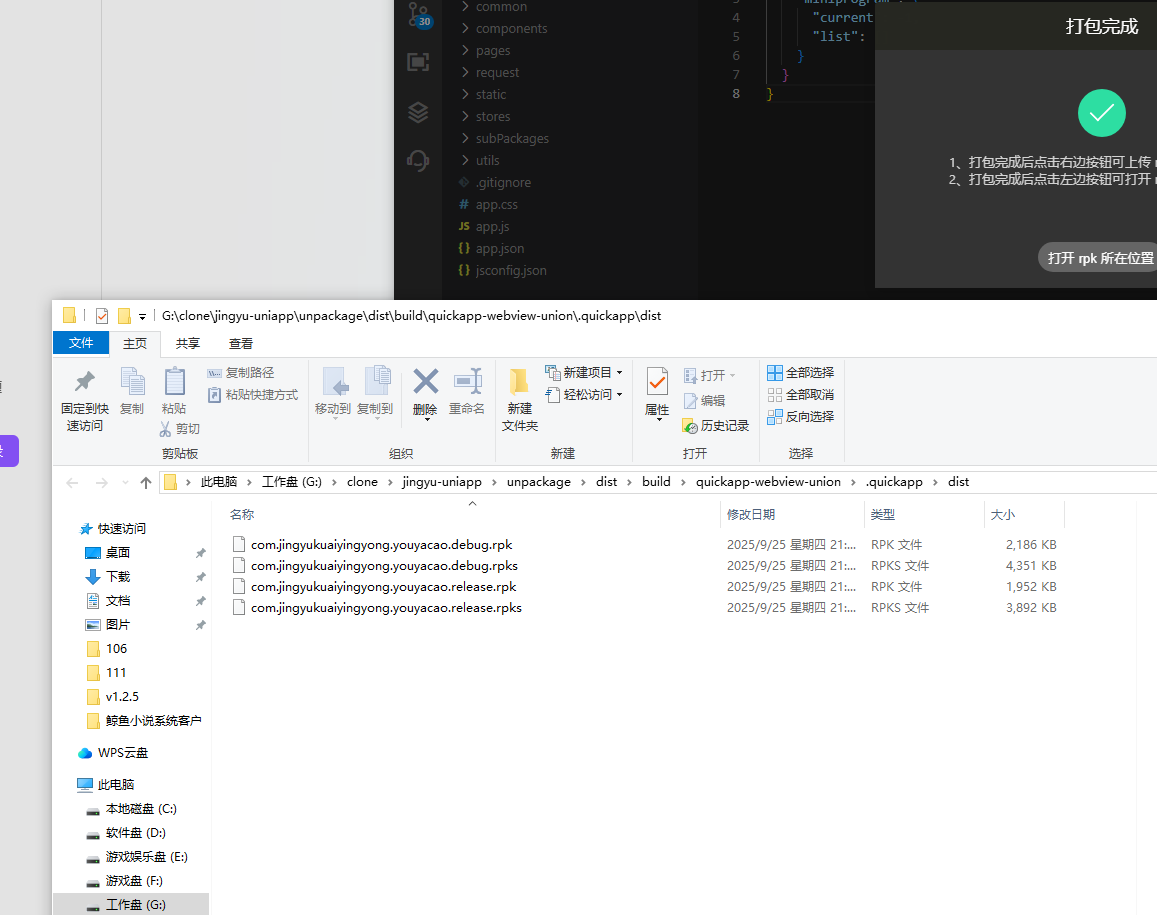Viewport: 1157px width, 915px height.
Task: Open Desktop in quick access
Action: (x=117, y=553)
